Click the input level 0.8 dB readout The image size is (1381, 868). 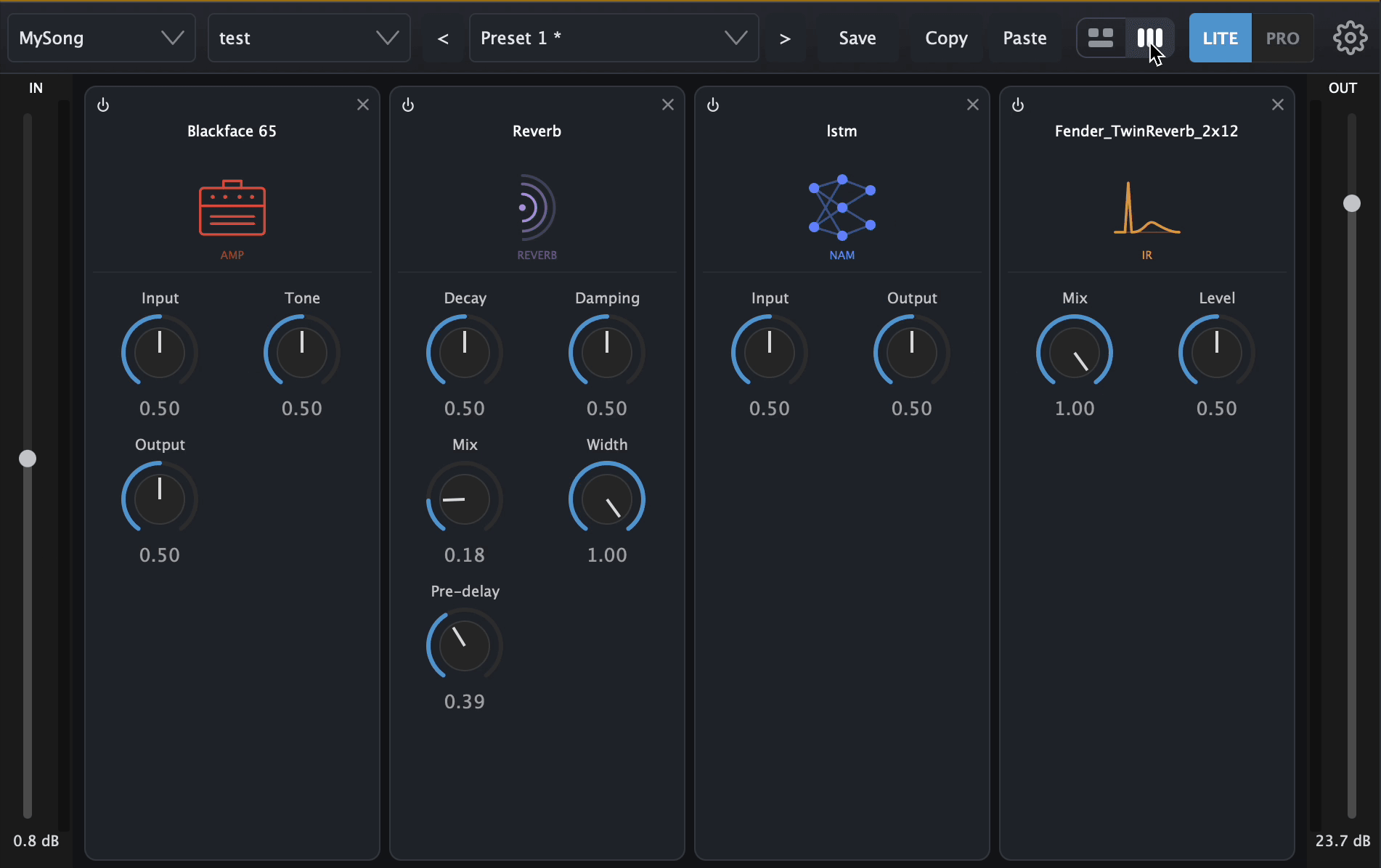tap(36, 840)
